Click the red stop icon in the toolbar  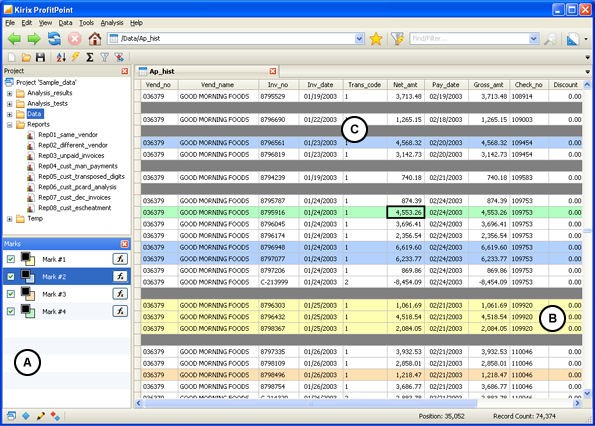coord(74,38)
